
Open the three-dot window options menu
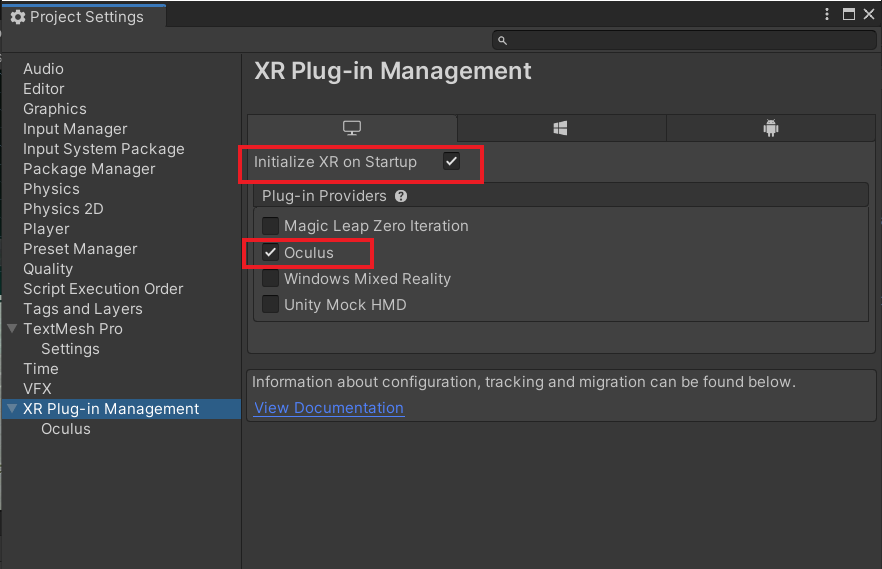coord(826,14)
